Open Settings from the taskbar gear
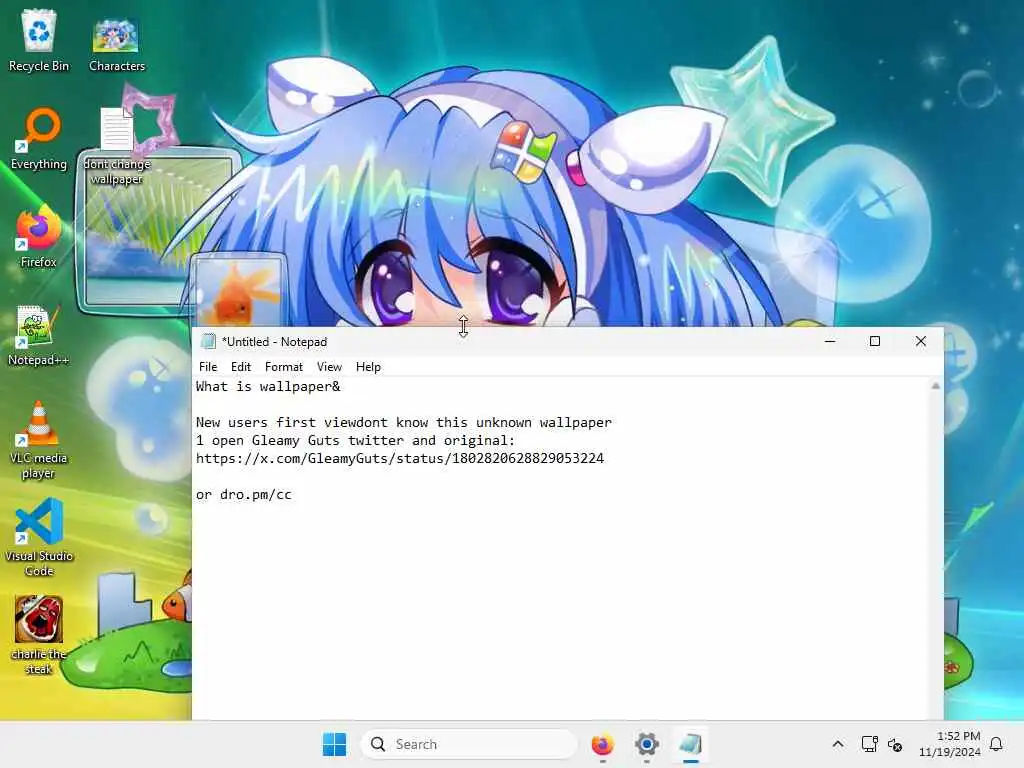The image size is (1024, 768). (x=647, y=744)
